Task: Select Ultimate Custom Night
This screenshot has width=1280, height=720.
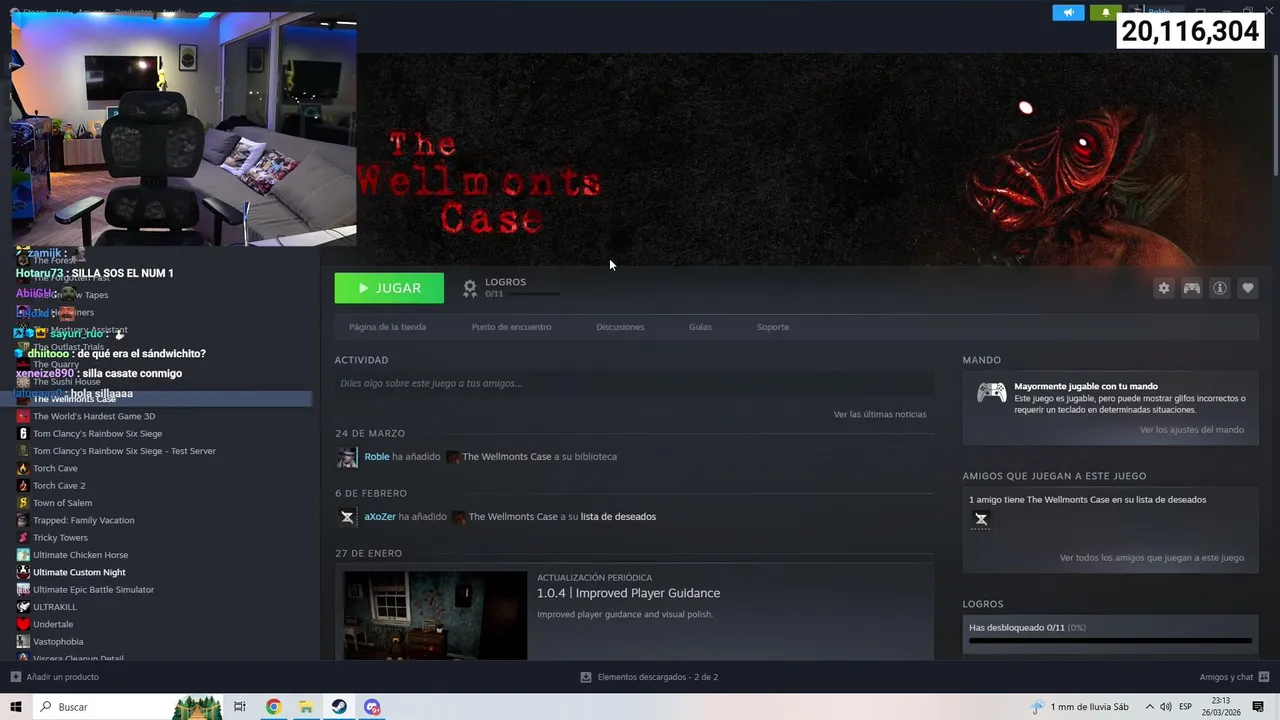Action: click(x=79, y=572)
